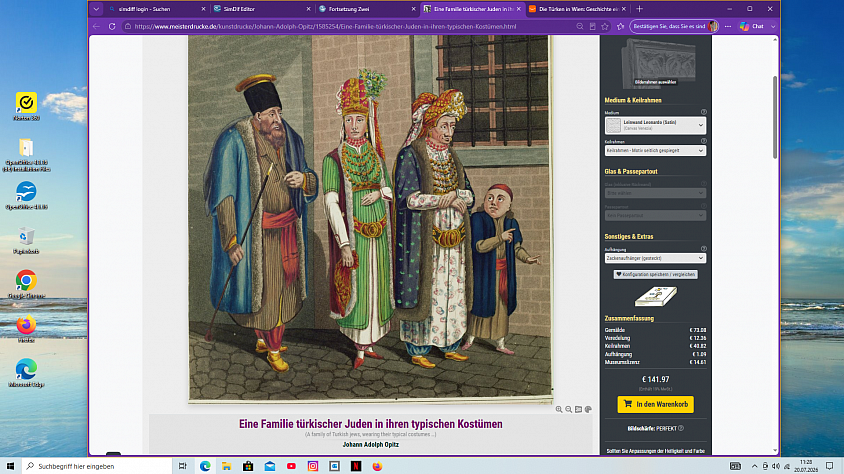Screen dimensions: 844x474
Task: Open the tab search chevron at top left
Action: 96,9
